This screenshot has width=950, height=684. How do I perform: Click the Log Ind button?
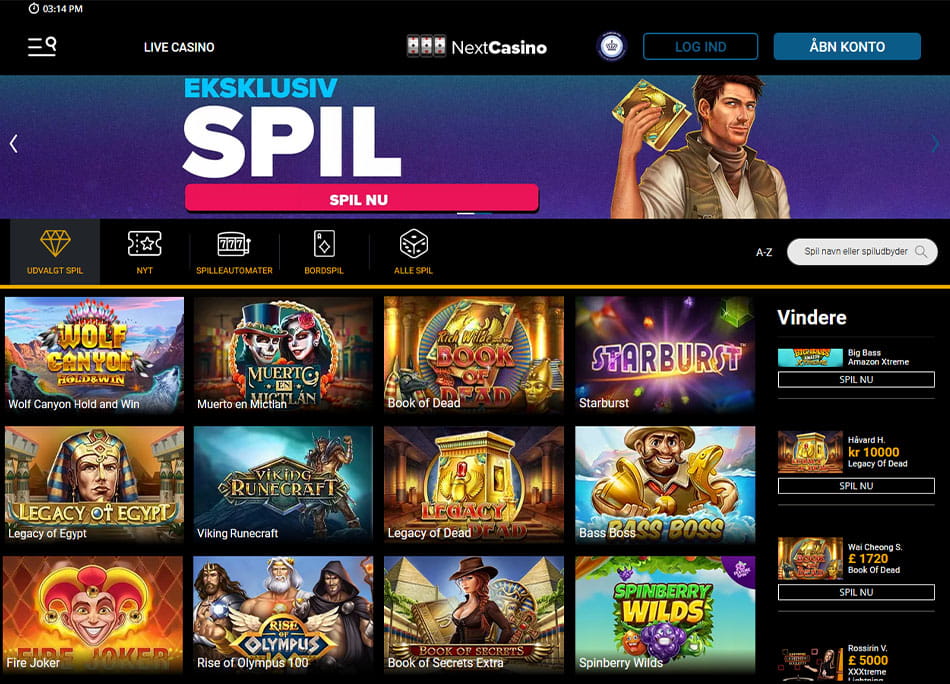[x=700, y=47]
